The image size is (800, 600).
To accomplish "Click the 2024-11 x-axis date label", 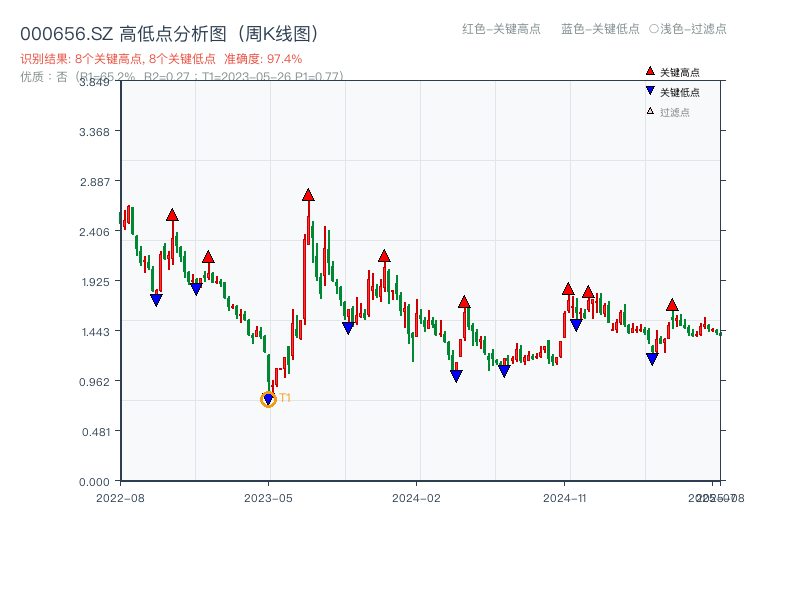I will [x=565, y=498].
